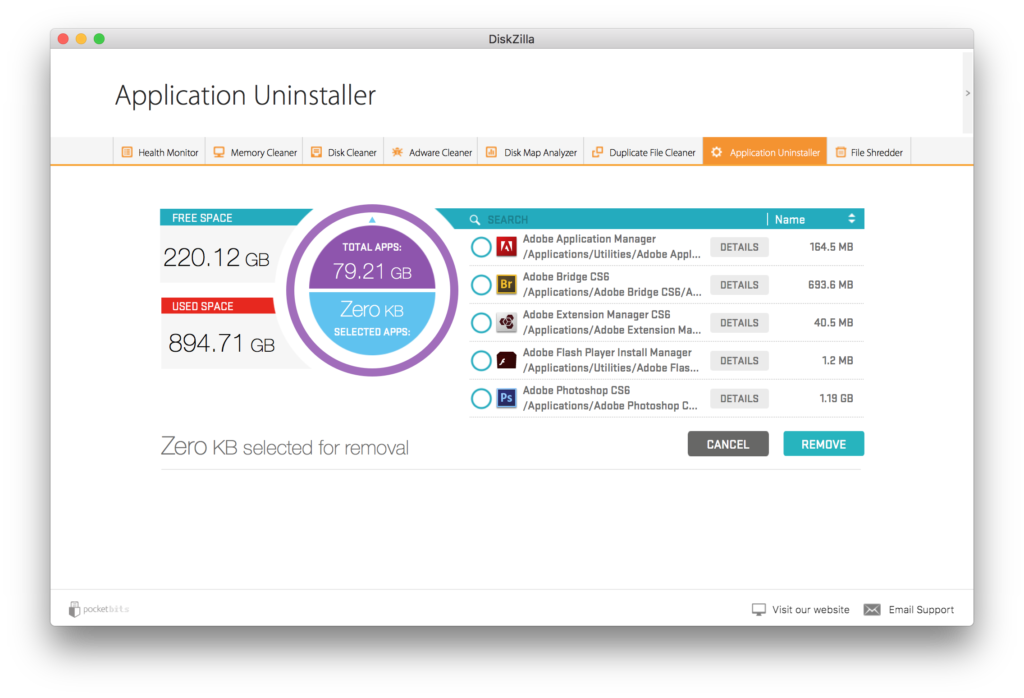Click the File Shredder tab icon

(840, 152)
